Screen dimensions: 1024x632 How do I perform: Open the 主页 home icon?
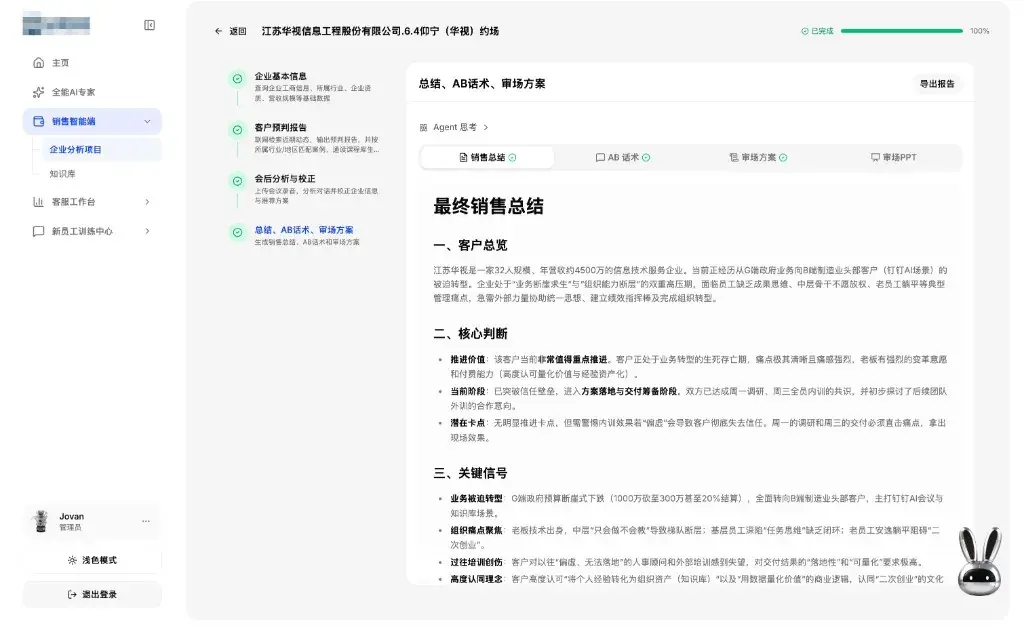click(39, 63)
